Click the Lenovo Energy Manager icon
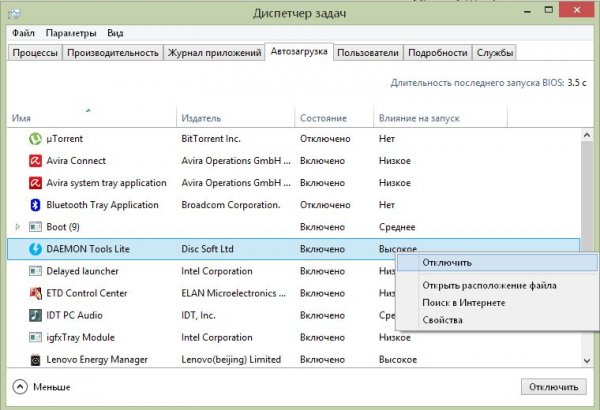The image size is (600, 410). (35, 360)
